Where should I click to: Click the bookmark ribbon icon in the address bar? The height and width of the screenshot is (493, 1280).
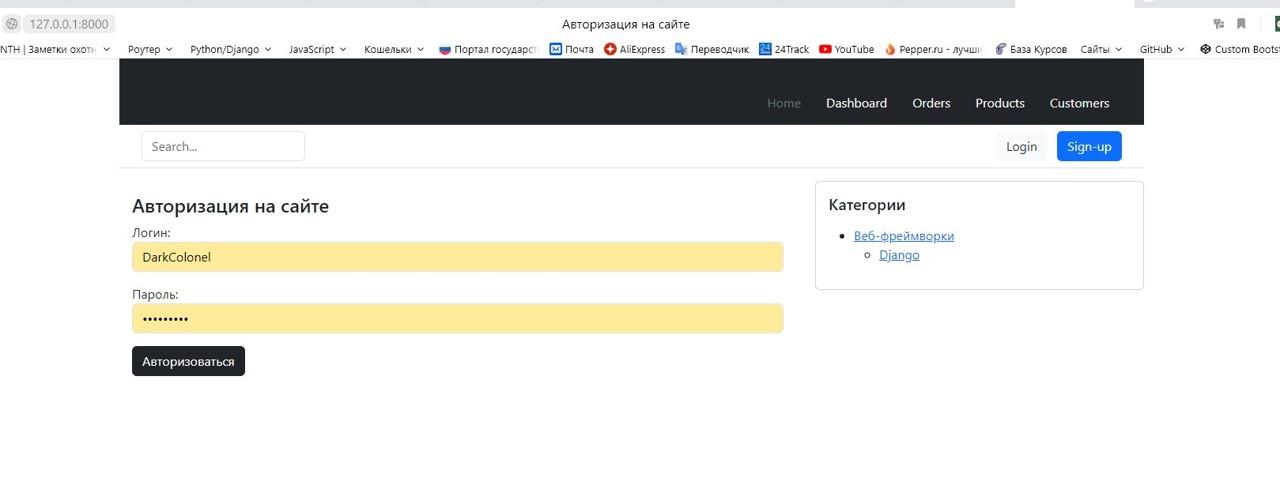tap(1241, 24)
